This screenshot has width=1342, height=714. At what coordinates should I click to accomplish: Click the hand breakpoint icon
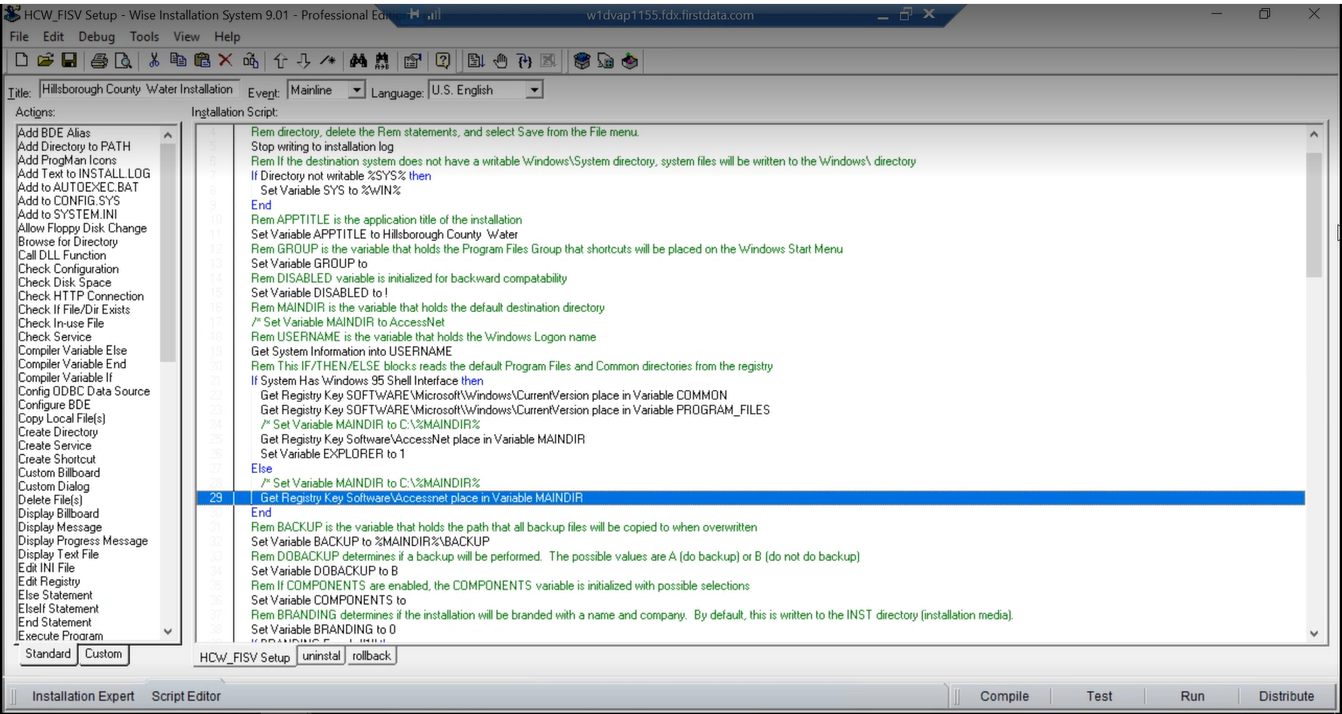click(500, 61)
